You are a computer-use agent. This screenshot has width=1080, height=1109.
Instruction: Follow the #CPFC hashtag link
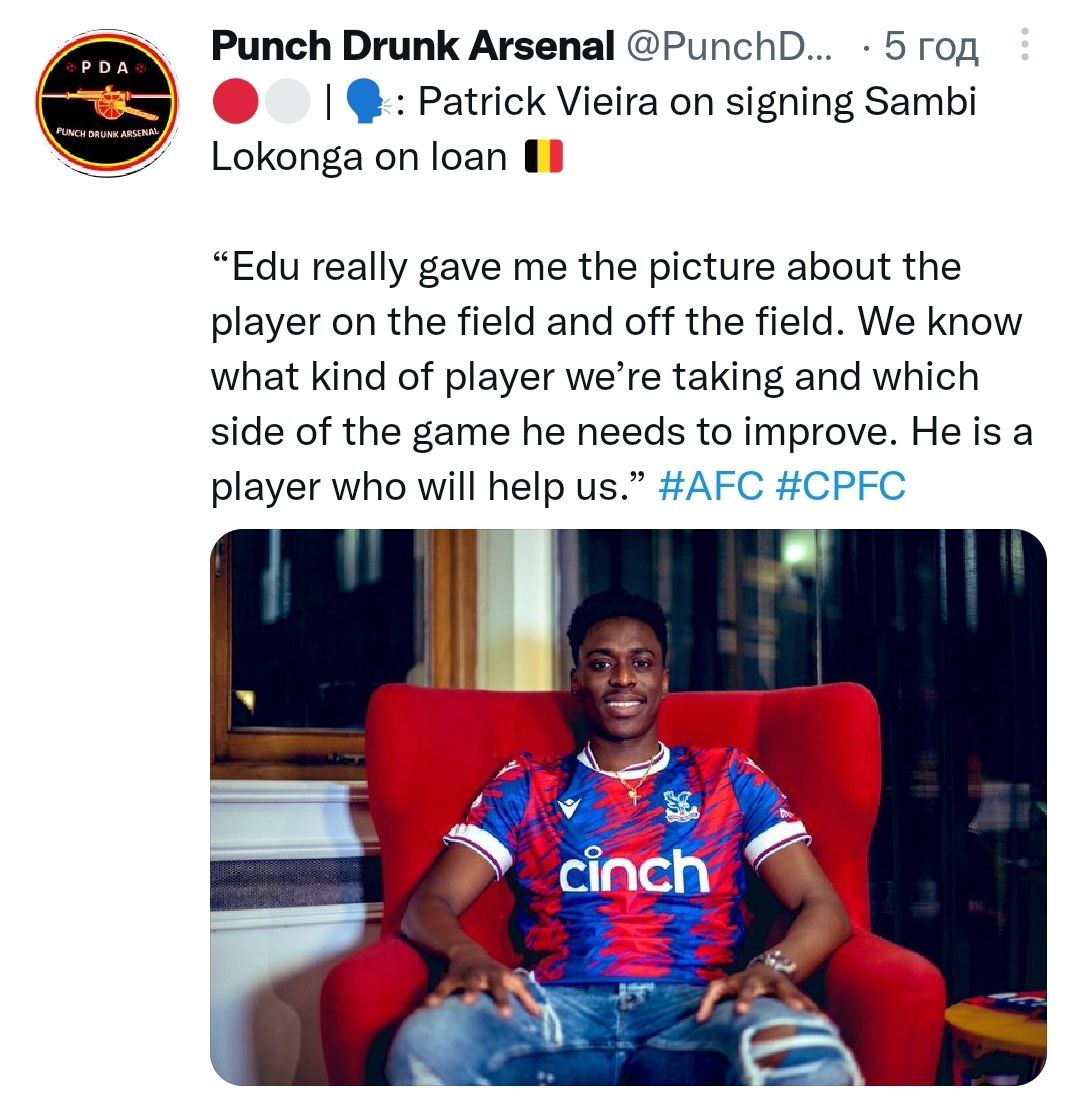click(840, 487)
